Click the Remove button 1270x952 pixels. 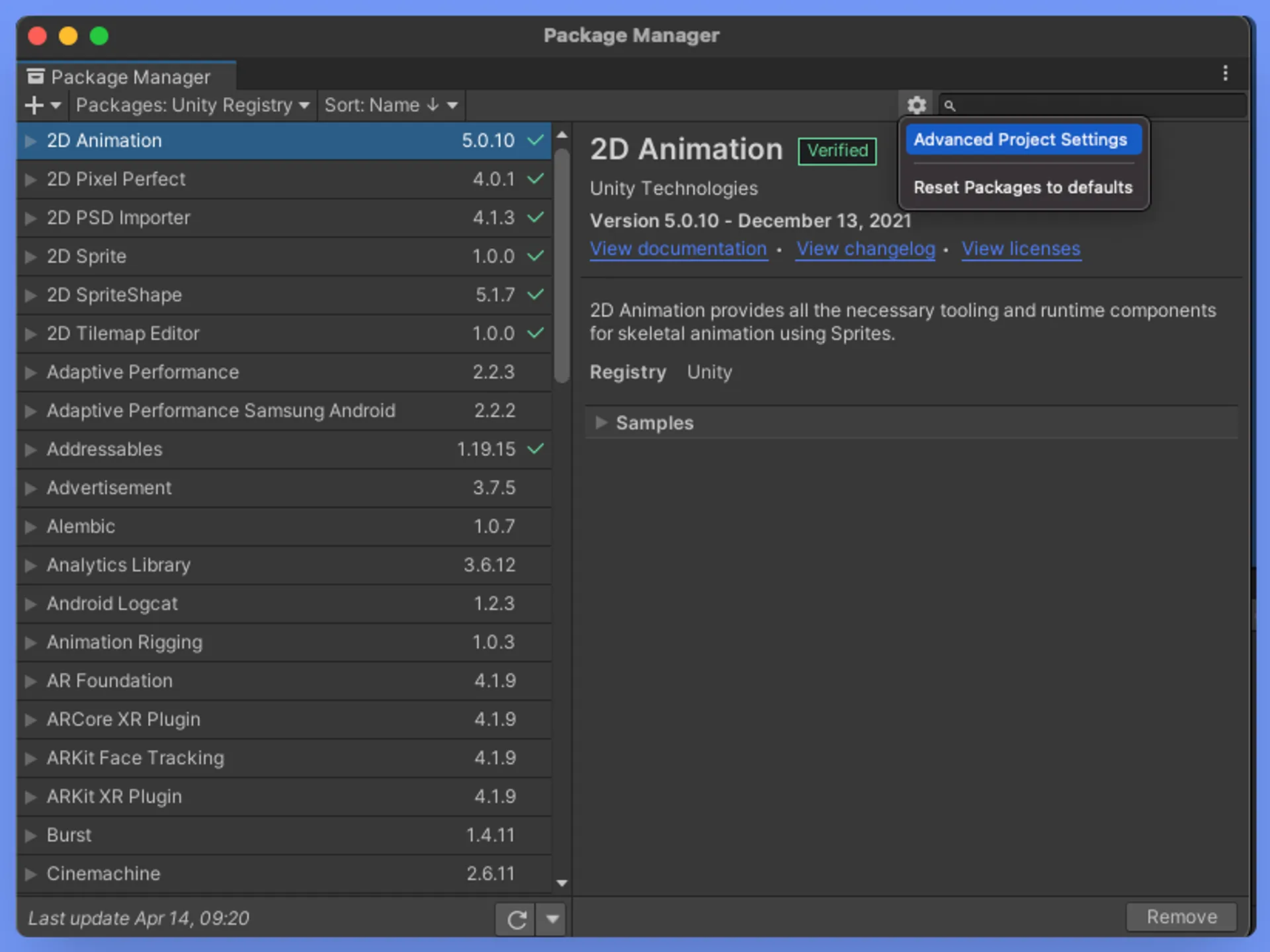pos(1181,917)
